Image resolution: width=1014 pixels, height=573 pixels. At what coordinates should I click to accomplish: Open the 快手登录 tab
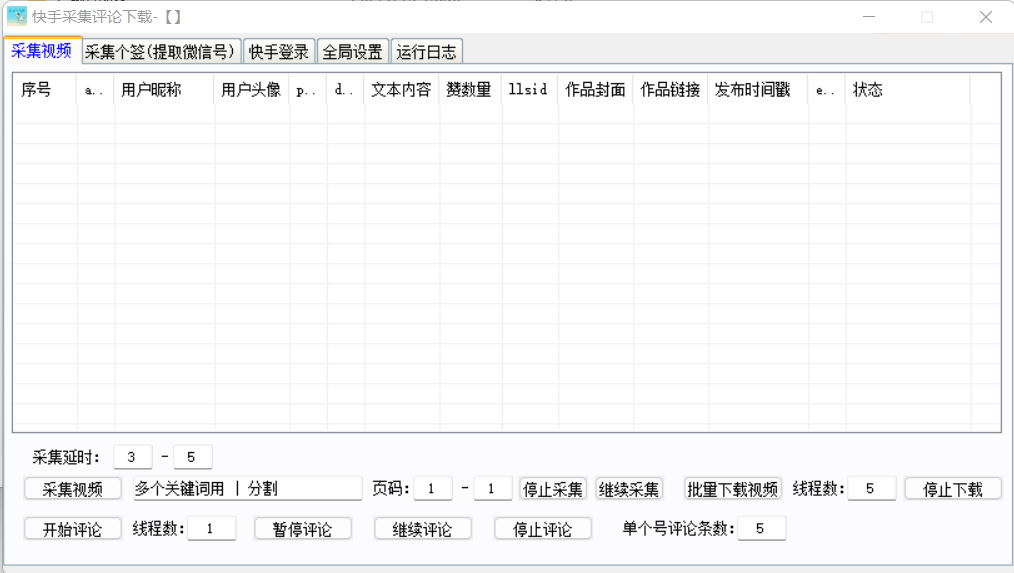pos(279,52)
